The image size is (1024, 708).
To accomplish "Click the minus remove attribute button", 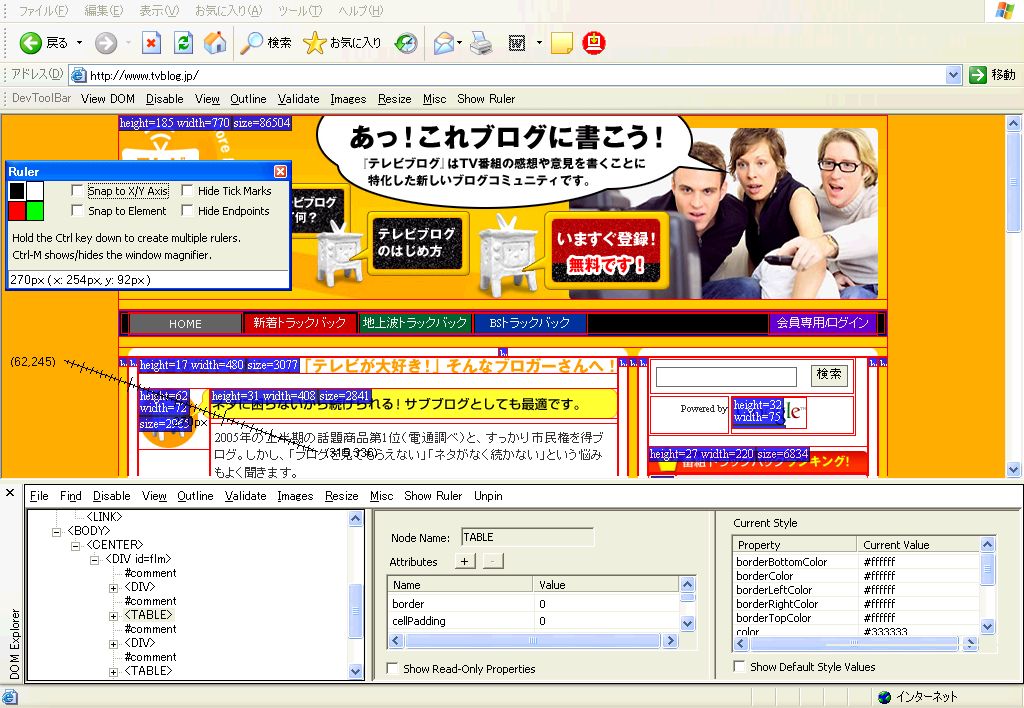I will pyautogui.click(x=492, y=561).
